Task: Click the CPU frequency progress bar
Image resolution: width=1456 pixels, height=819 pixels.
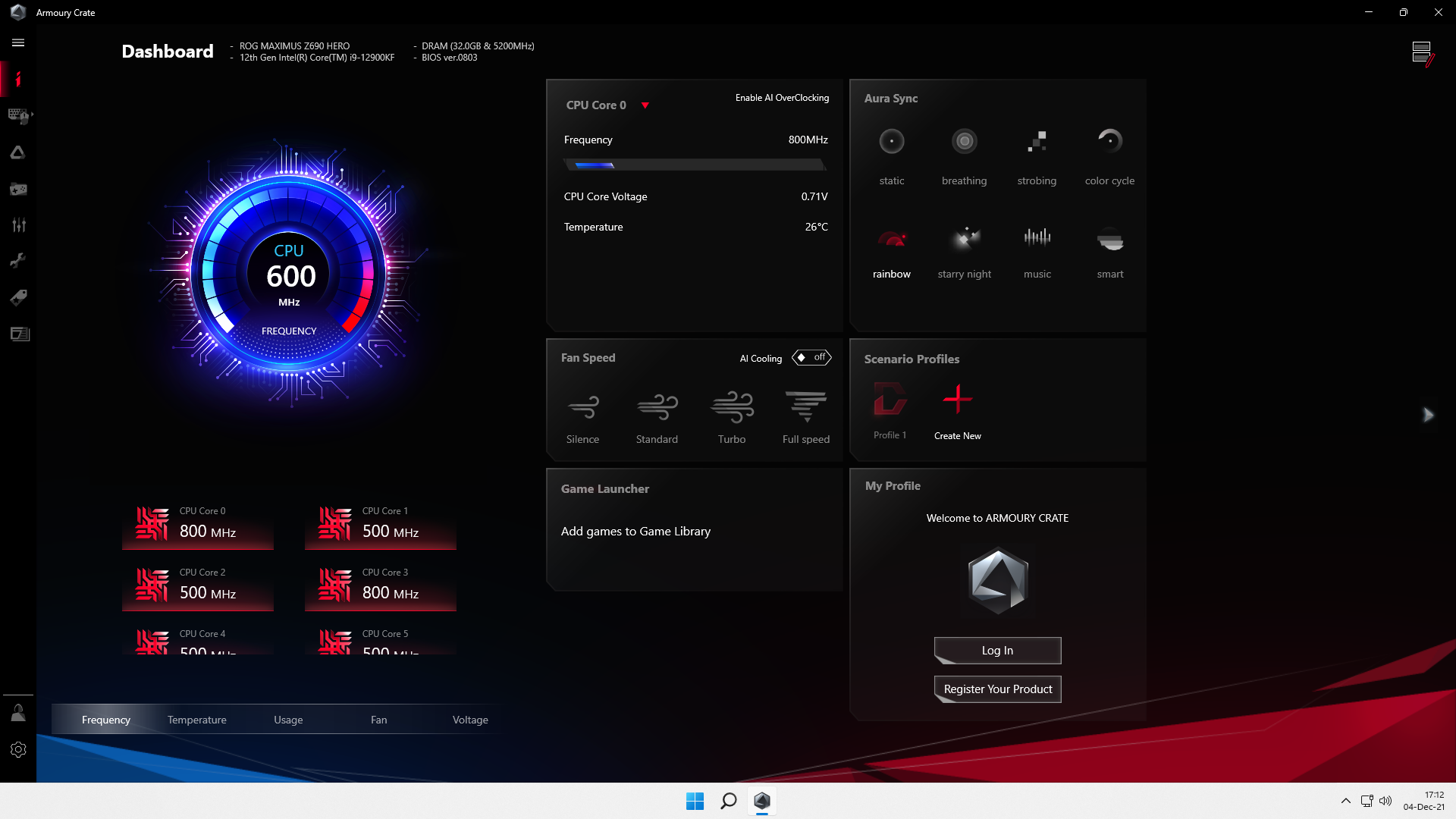Action: [694, 165]
